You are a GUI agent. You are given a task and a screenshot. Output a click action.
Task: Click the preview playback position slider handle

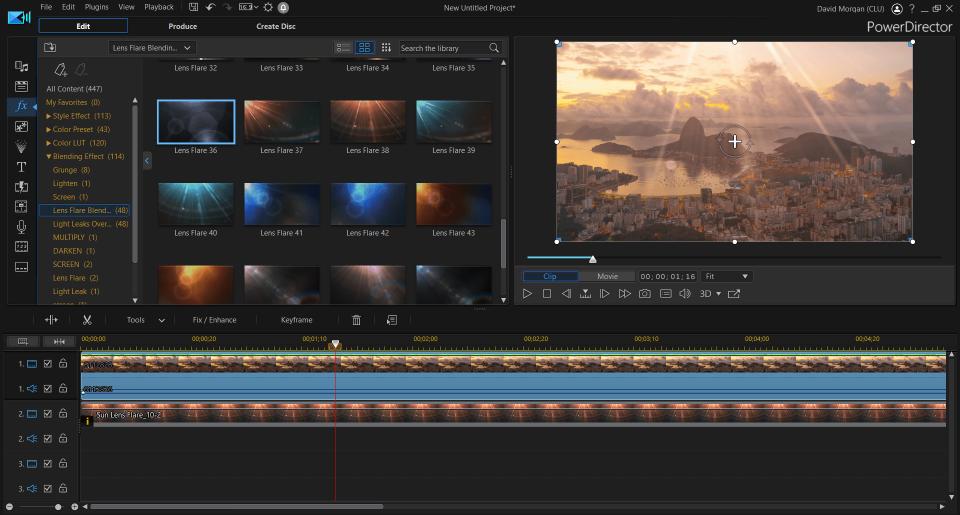(x=593, y=259)
